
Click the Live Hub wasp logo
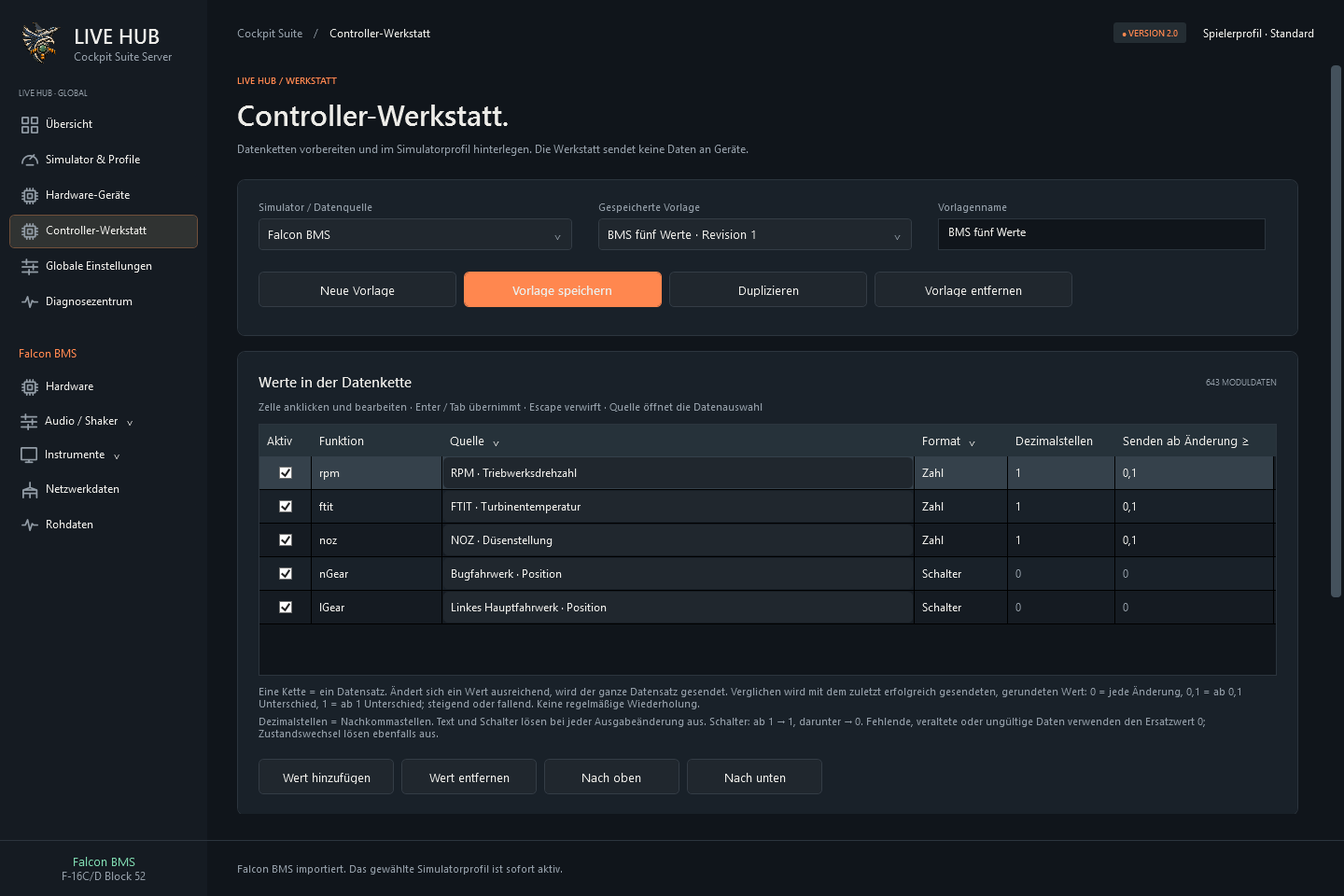tap(39, 43)
